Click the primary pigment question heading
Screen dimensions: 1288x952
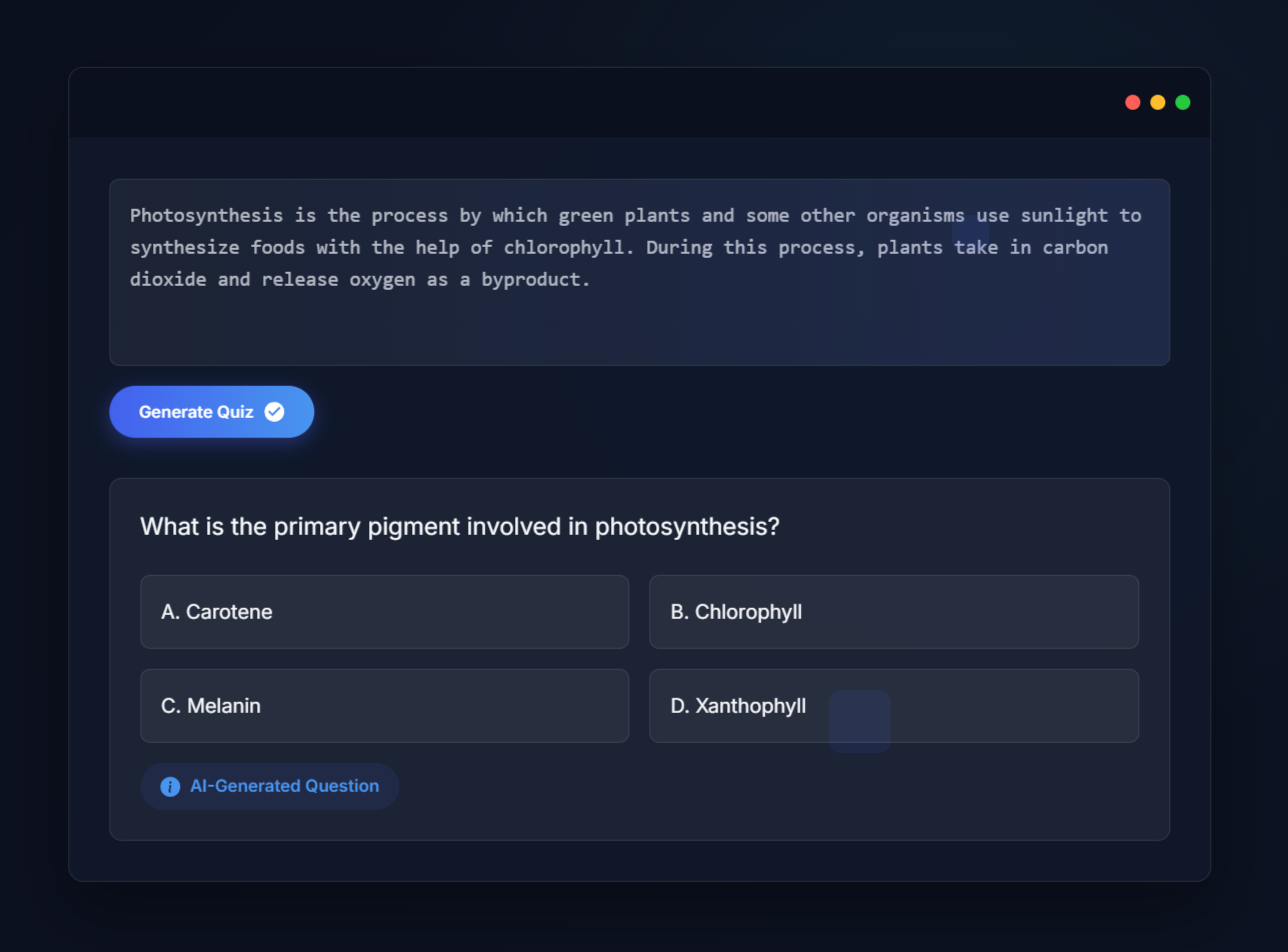459,526
